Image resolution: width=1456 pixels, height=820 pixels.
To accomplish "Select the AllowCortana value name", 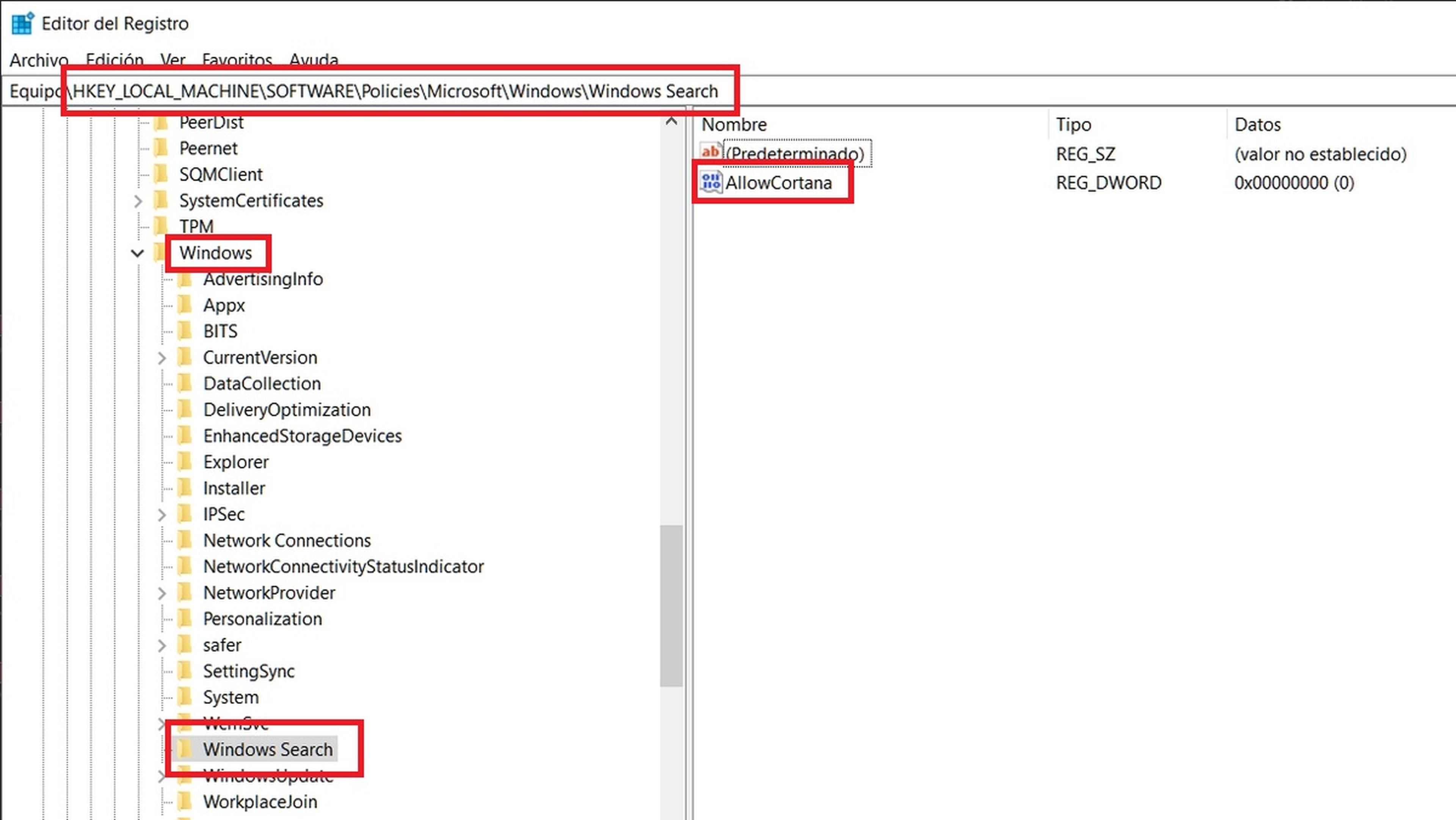I will pos(778,183).
